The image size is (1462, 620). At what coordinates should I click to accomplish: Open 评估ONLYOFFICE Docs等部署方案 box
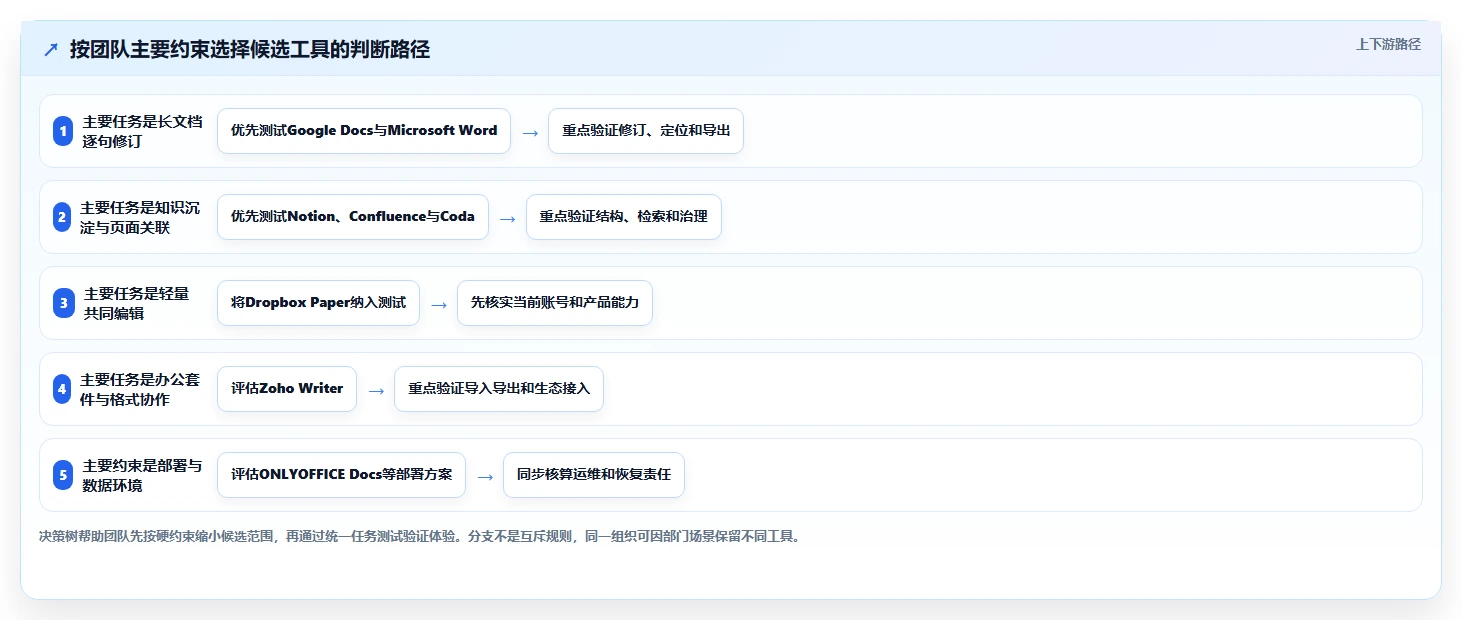point(341,475)
